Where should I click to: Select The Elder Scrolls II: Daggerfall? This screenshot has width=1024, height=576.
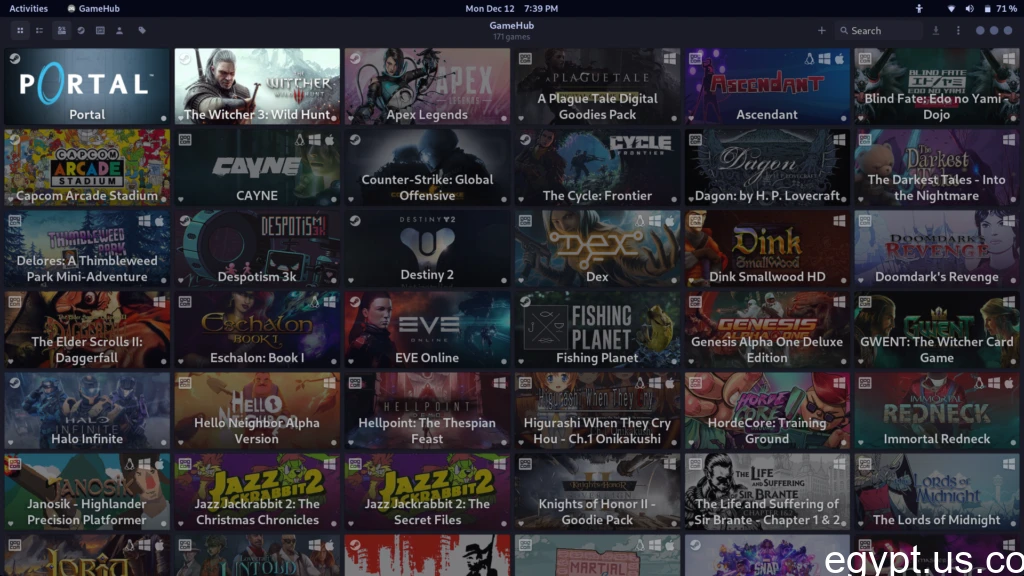pos(87,329)
